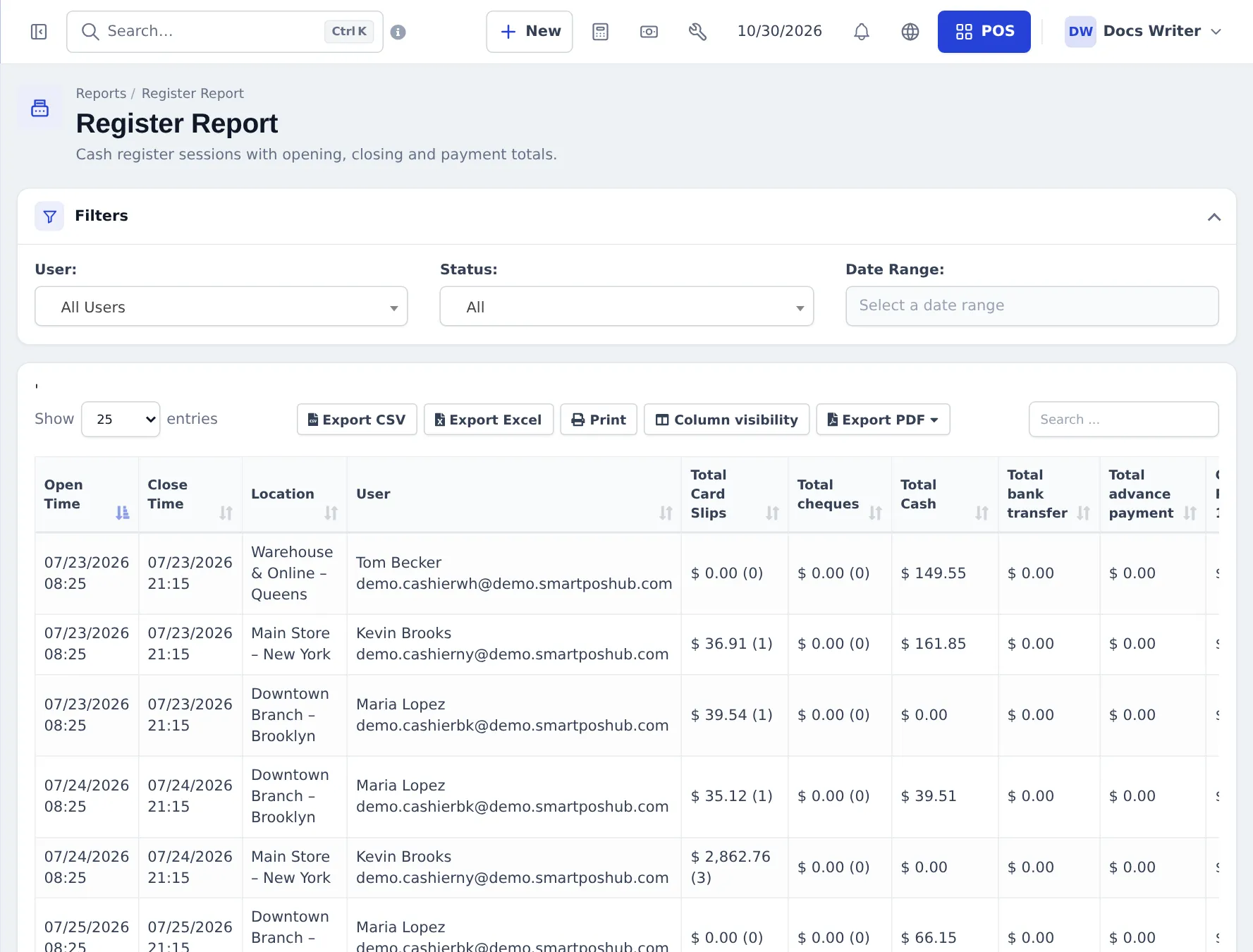Sort by Total Card Slips column
Screen dimensions: 1253x952
pyautogui.click(x=735, y=494)
